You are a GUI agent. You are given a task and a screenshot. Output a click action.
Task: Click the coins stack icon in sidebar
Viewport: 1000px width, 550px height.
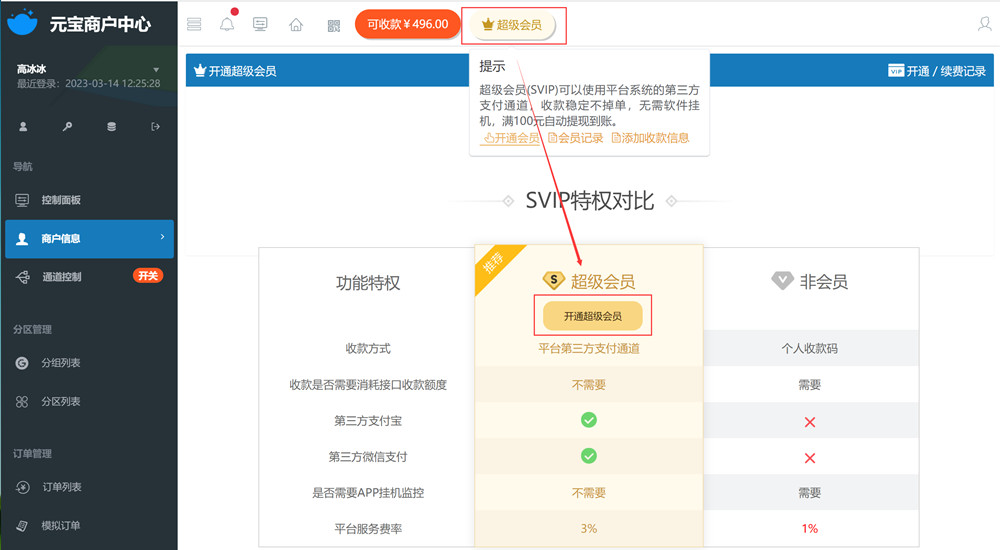pos(111,127)
